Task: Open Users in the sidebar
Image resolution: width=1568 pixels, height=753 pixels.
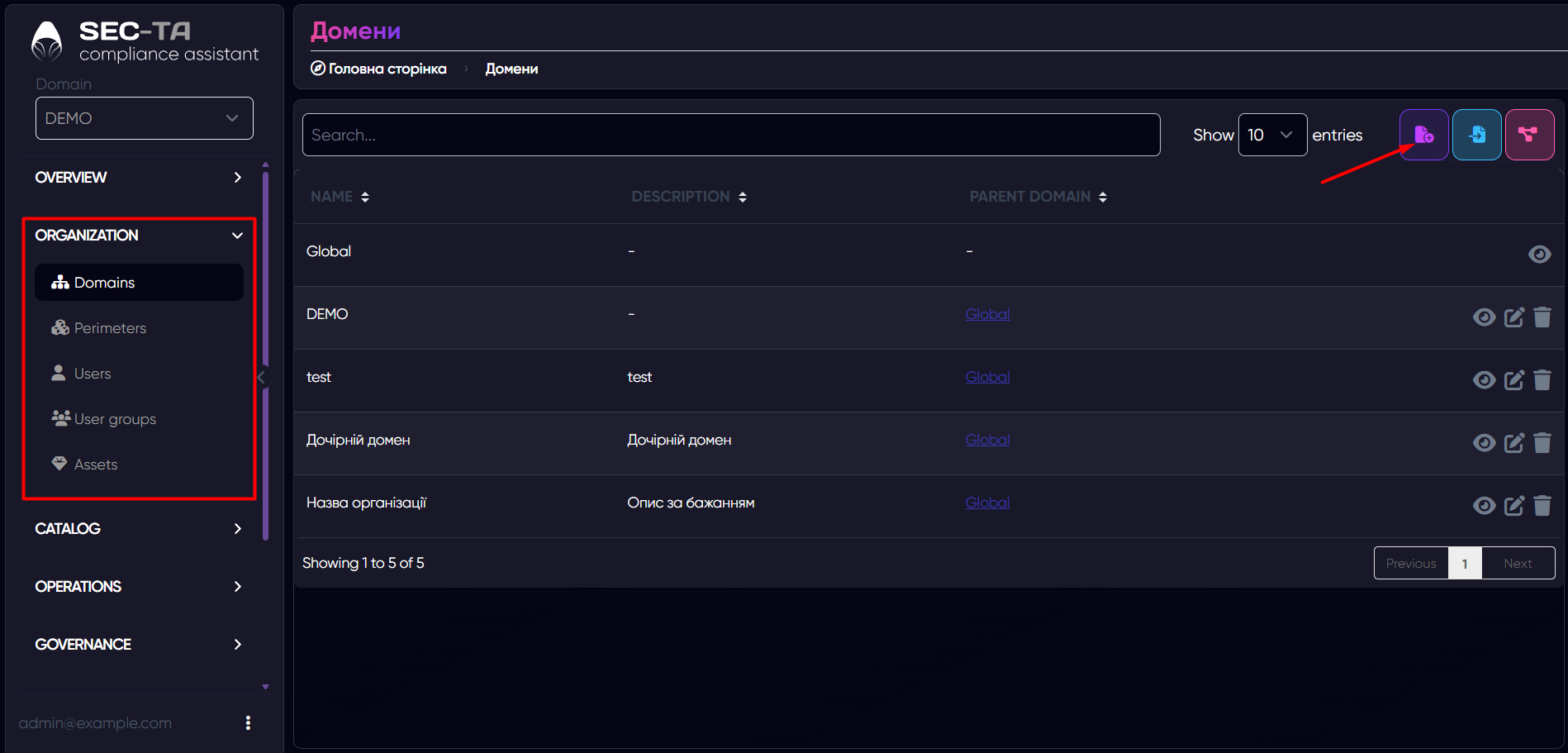Action: 139,374
